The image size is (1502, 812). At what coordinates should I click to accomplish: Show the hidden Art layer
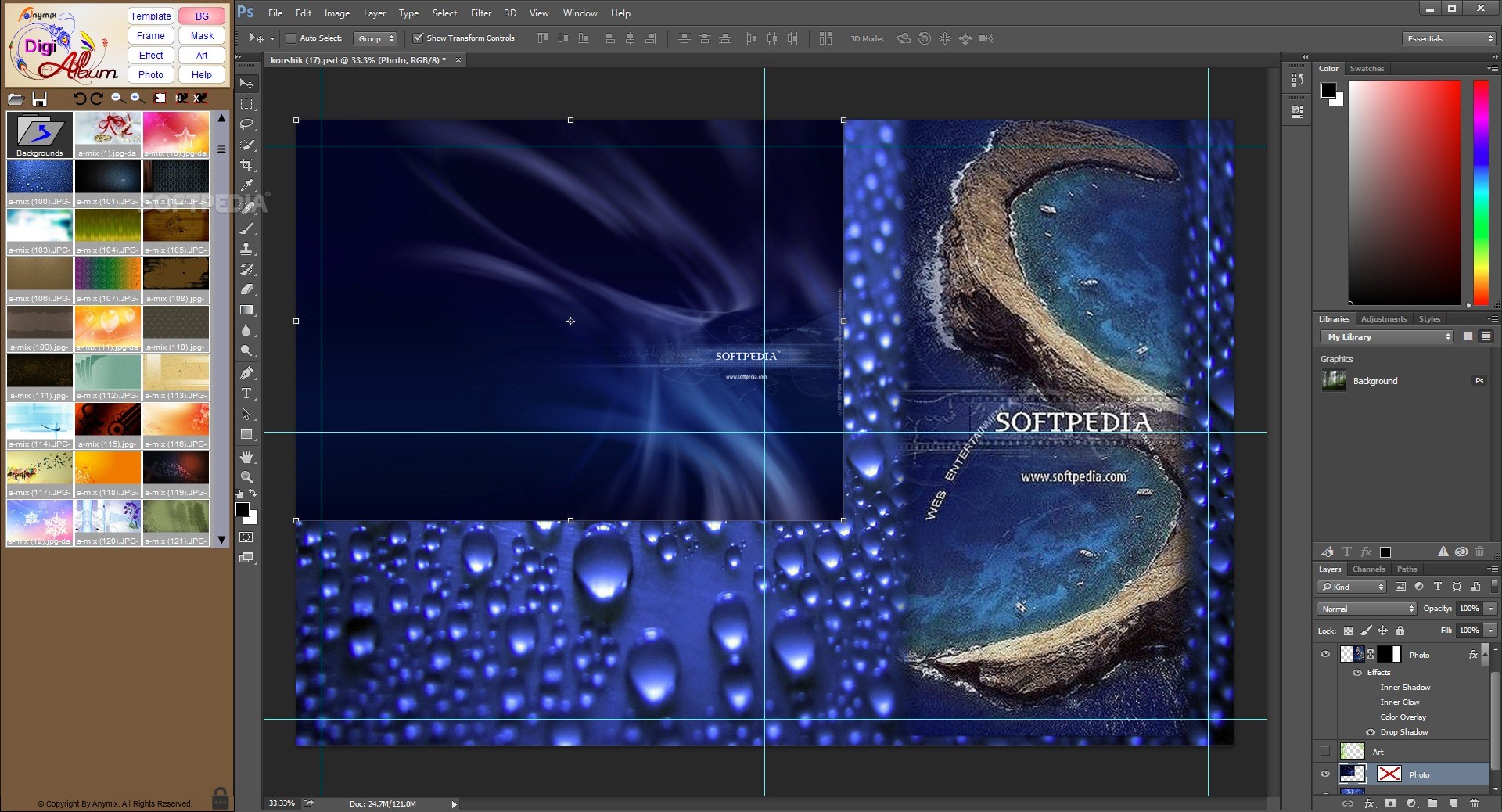click(x=1325, y=752)
